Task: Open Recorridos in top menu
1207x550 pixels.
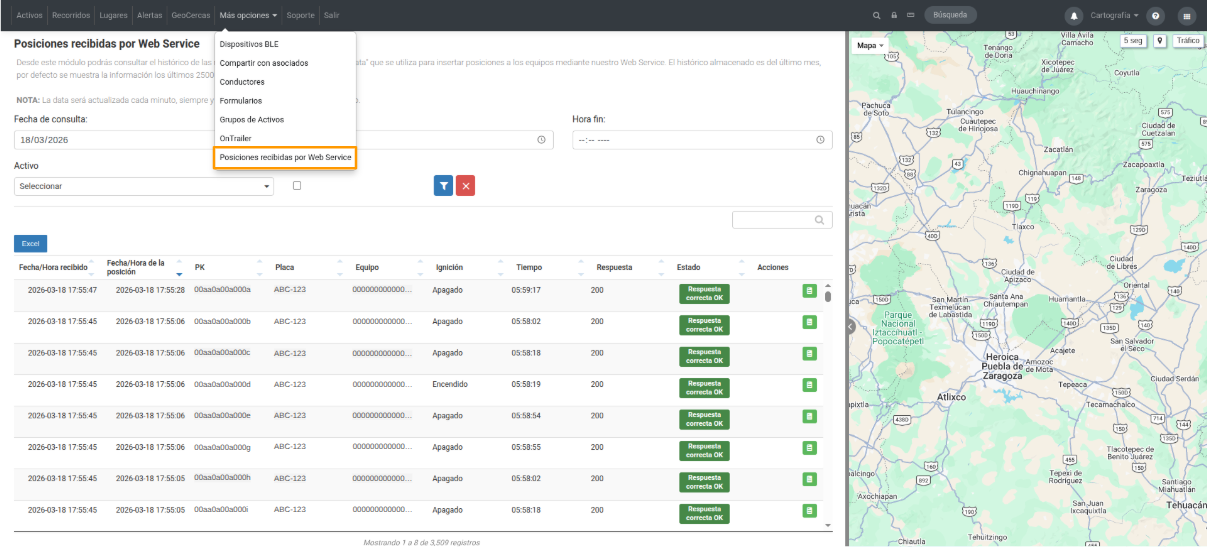Action: (x=71, y=16)
